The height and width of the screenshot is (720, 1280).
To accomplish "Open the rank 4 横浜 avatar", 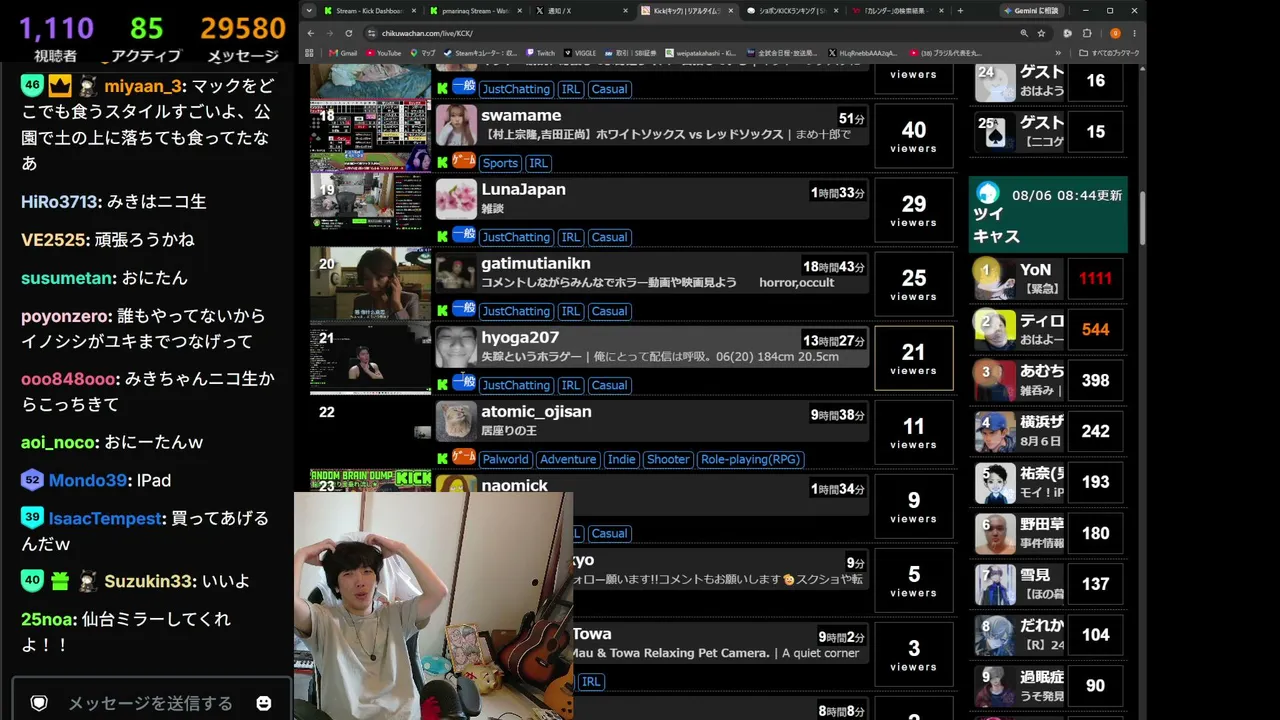I will pyautogui.click(x=996, y=432).
